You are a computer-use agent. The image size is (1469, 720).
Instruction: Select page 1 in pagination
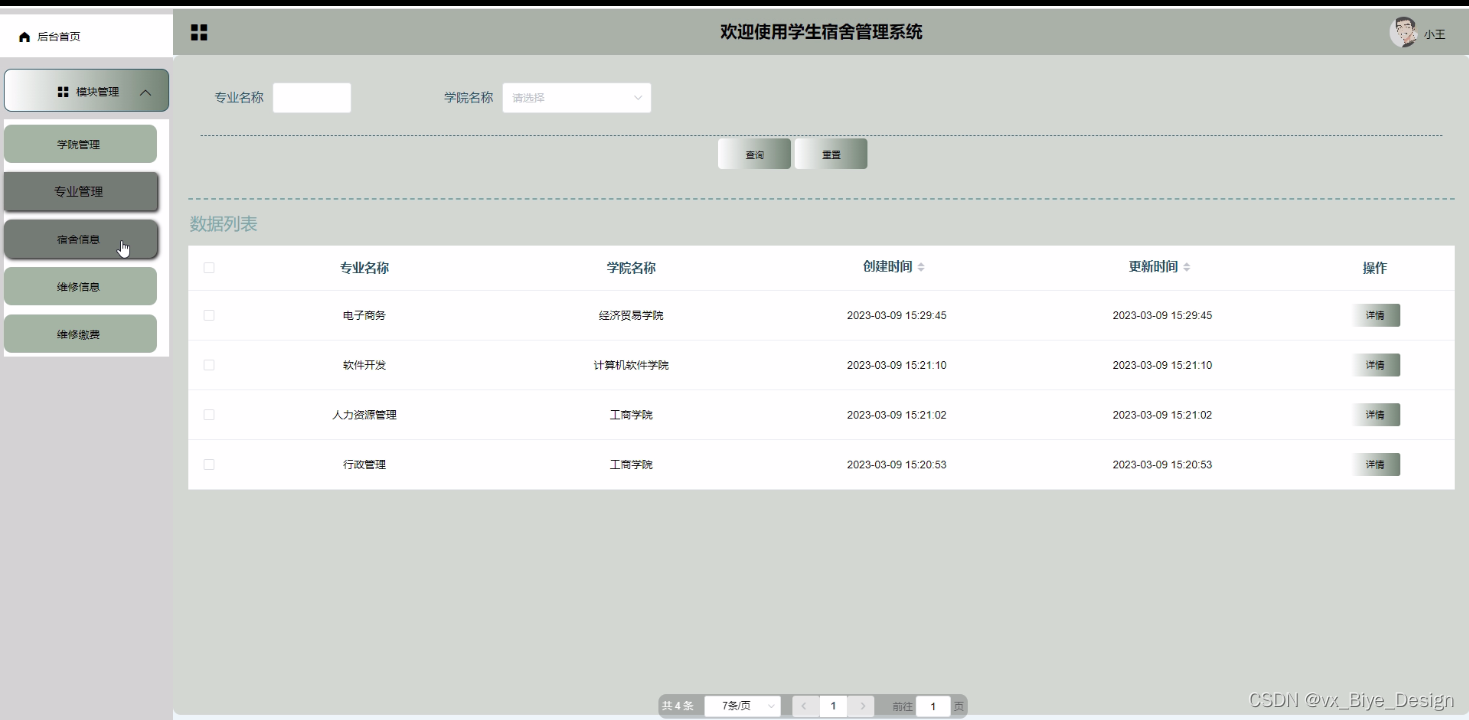coord(833,706)
